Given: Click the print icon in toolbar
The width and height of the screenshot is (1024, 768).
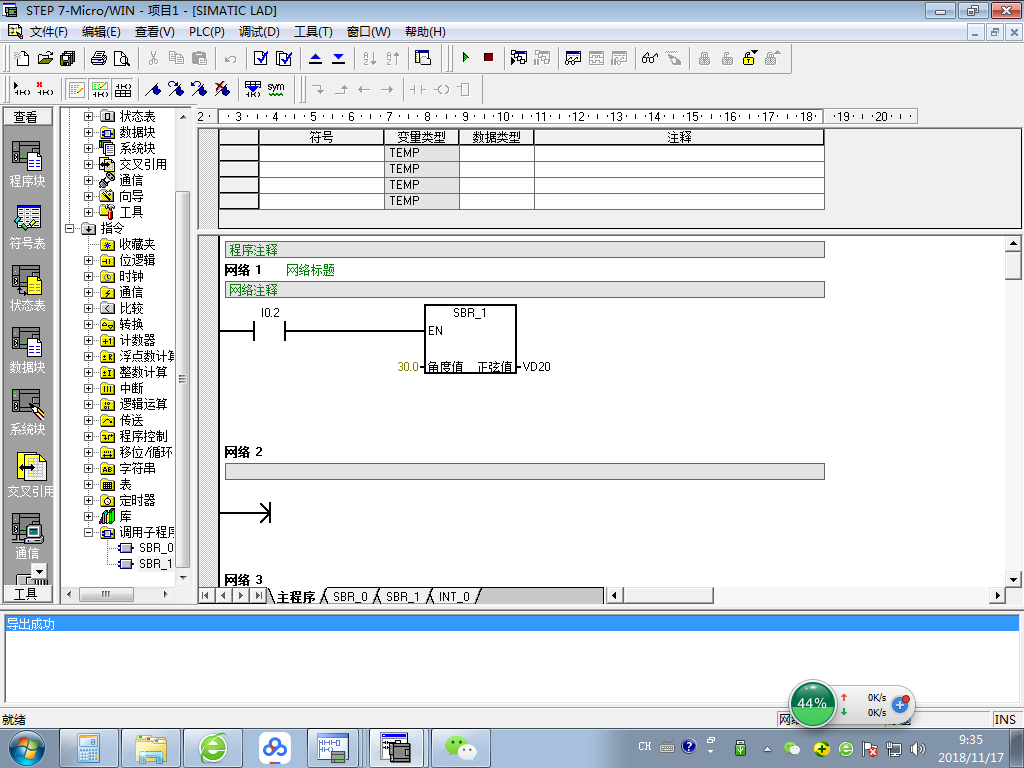Looking at the screenshot, I should click(x=99, y=58).
